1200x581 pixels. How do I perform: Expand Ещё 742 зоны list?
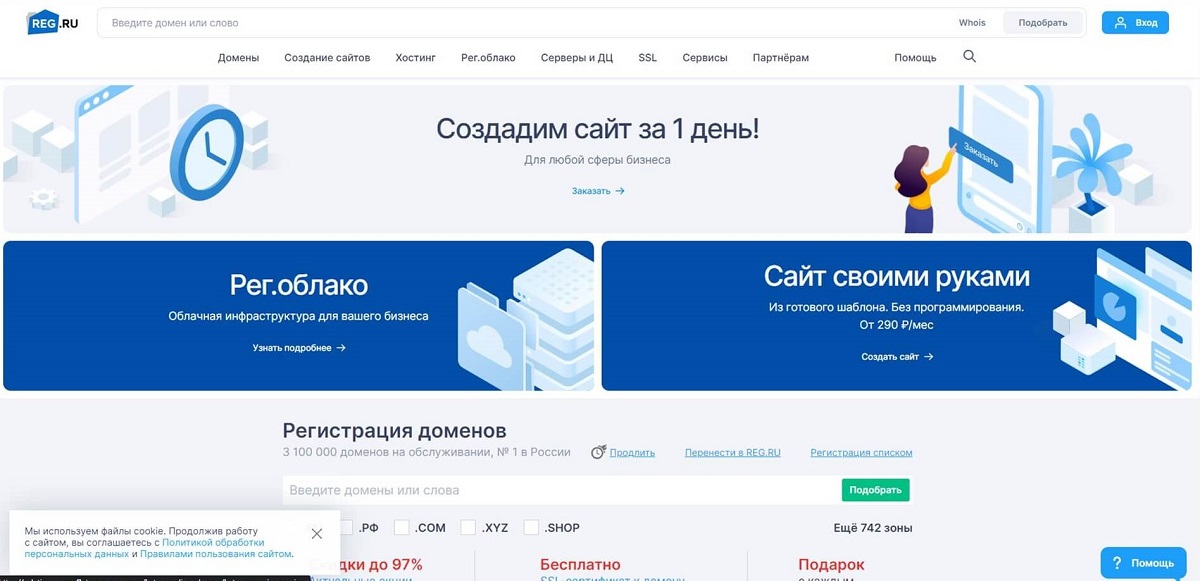872,528
